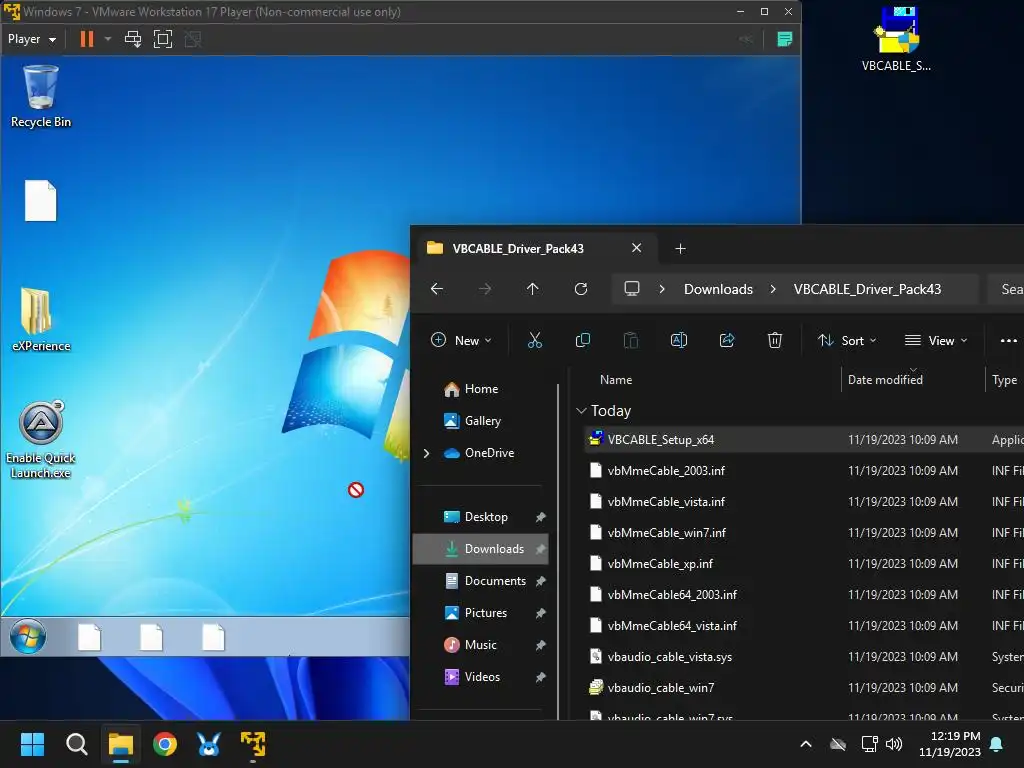This screenshot has height=768, width=1024.
Task: Refresh the Explorer folder view
Action: click(581, 289)
